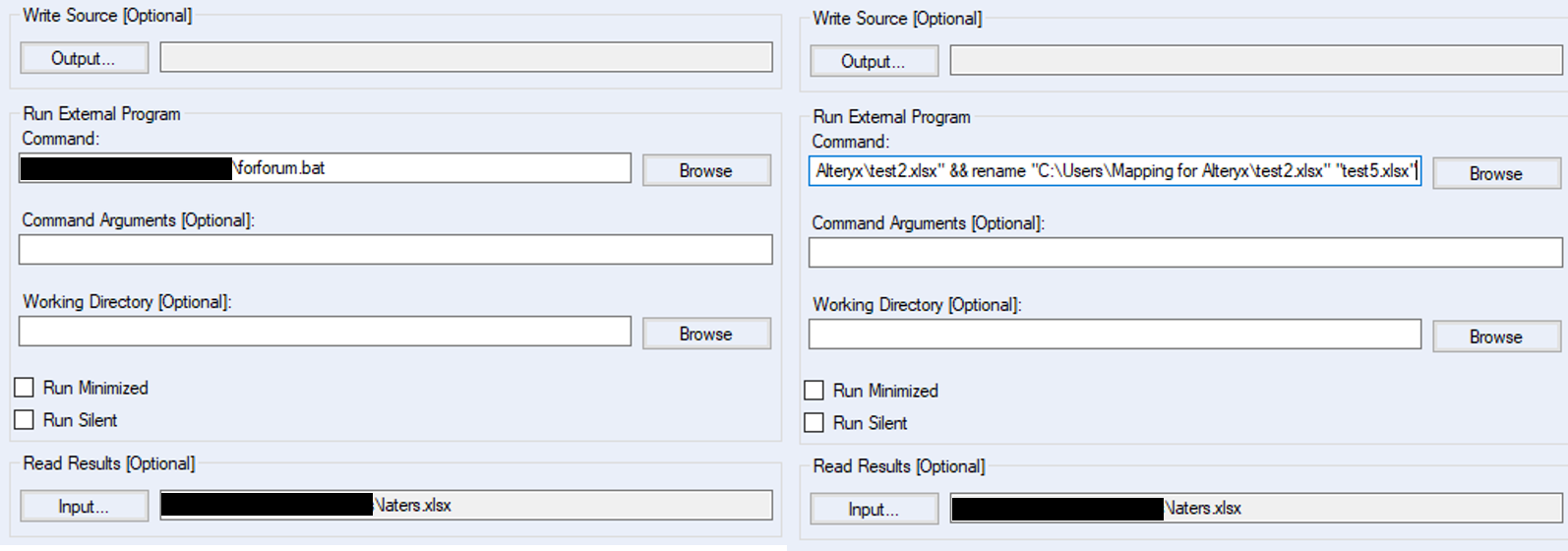Tick the Run Silent checkbox in left panel
The image size is (1568, 551).
(25, 420)
